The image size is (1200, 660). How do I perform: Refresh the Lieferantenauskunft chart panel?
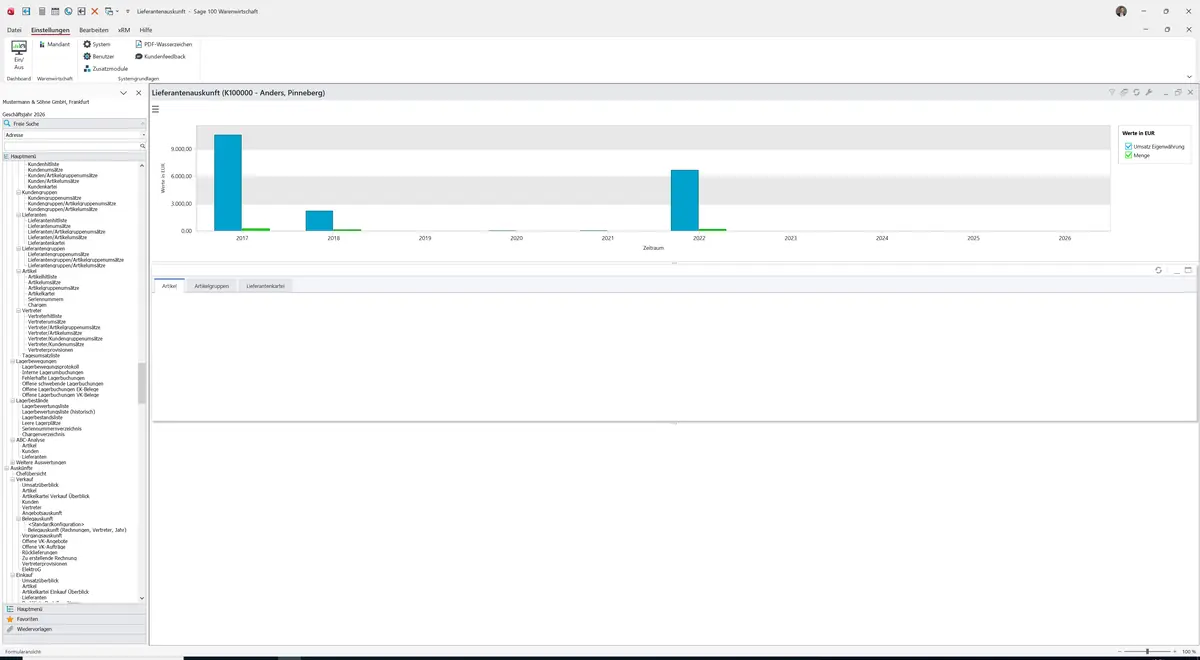[x=1137, y=92]
